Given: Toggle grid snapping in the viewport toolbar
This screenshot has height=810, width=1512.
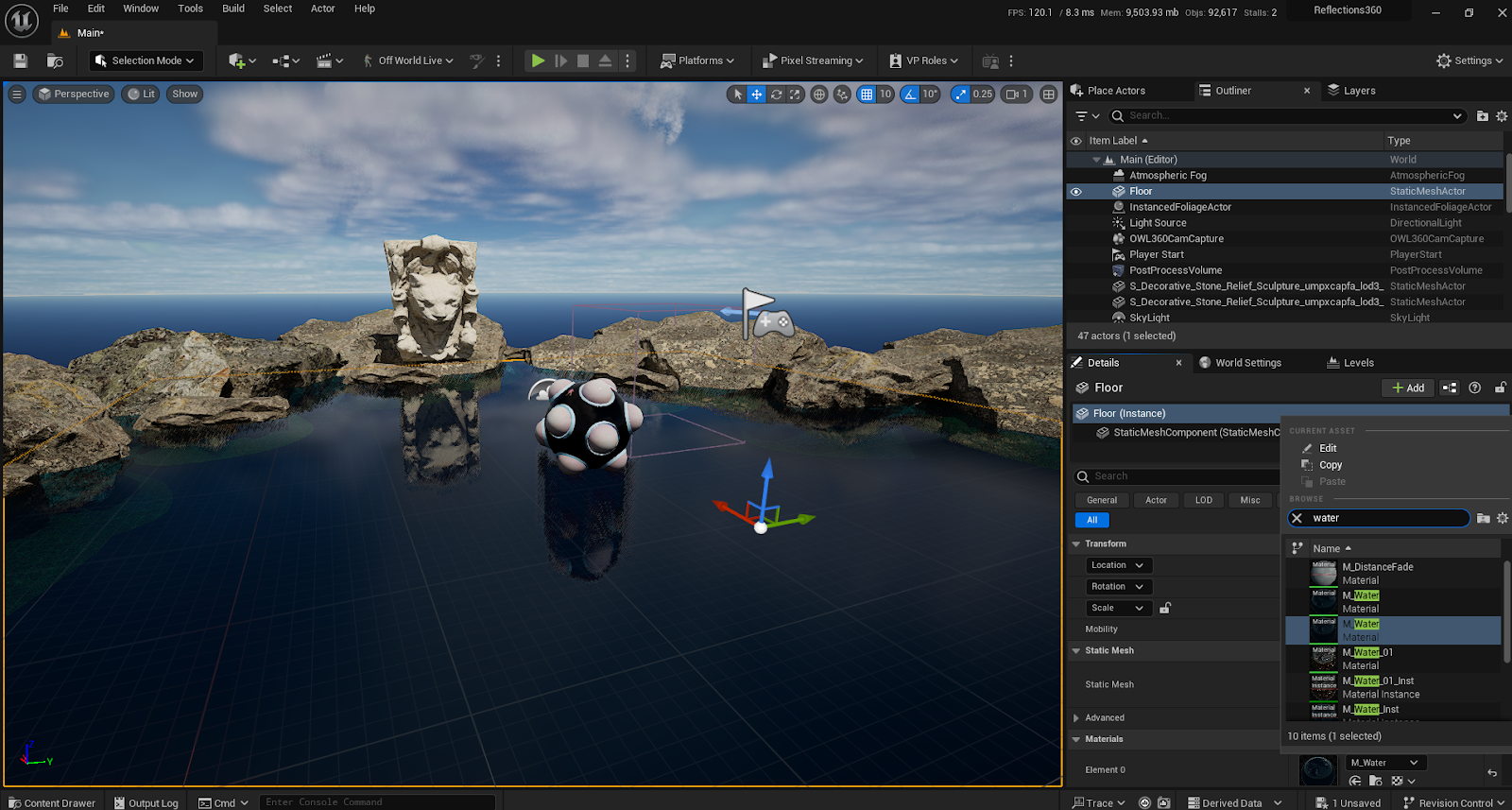Looking at the screenshot, I should [867, 95].
